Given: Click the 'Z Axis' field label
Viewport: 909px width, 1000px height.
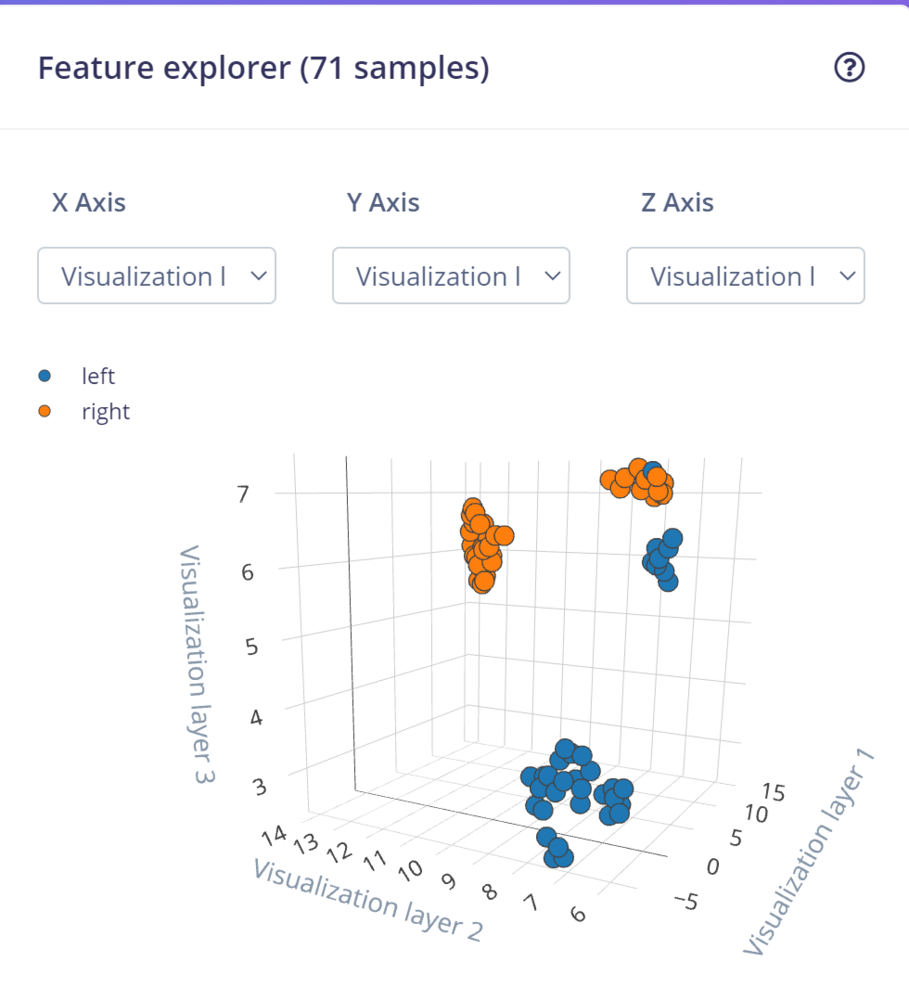Looking at the screenshot, I should click(677, 203).
